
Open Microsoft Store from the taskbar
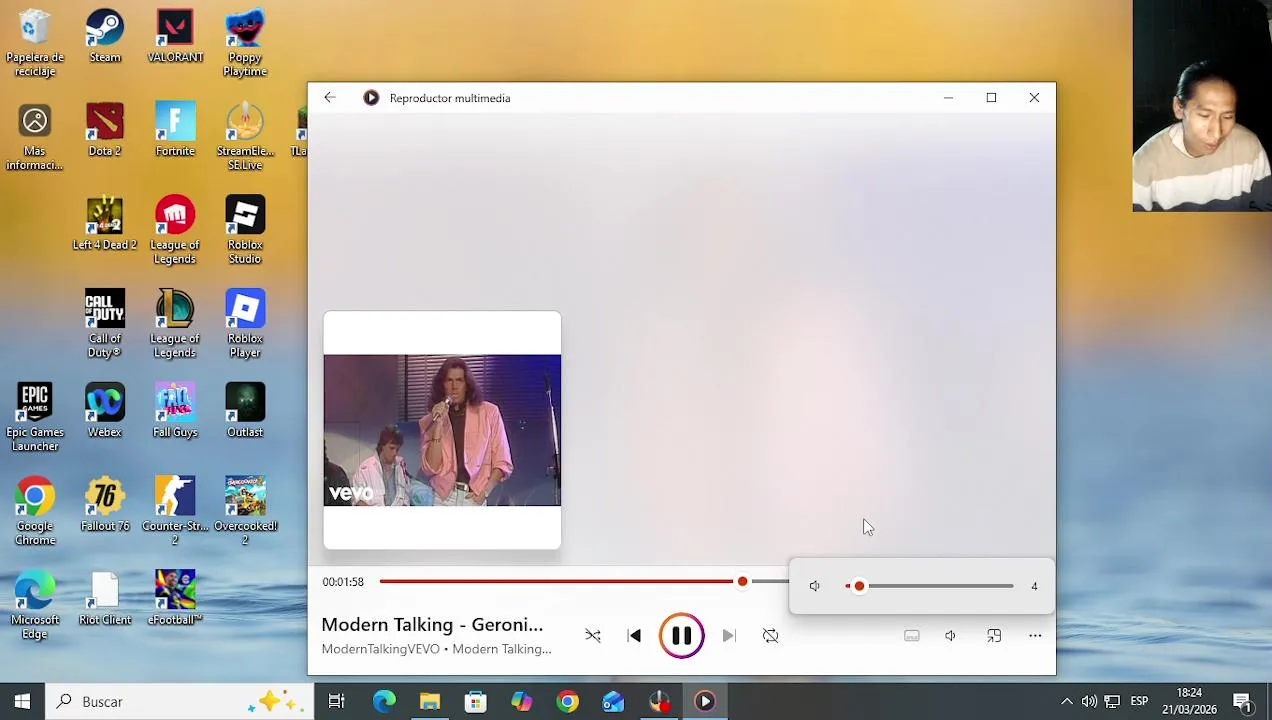click(476, 702)
